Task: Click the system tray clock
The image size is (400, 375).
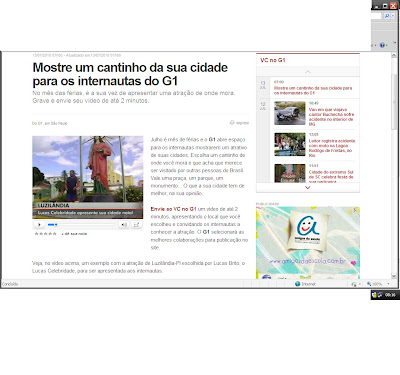Action: pyautogui.click(x=390, y=295)
